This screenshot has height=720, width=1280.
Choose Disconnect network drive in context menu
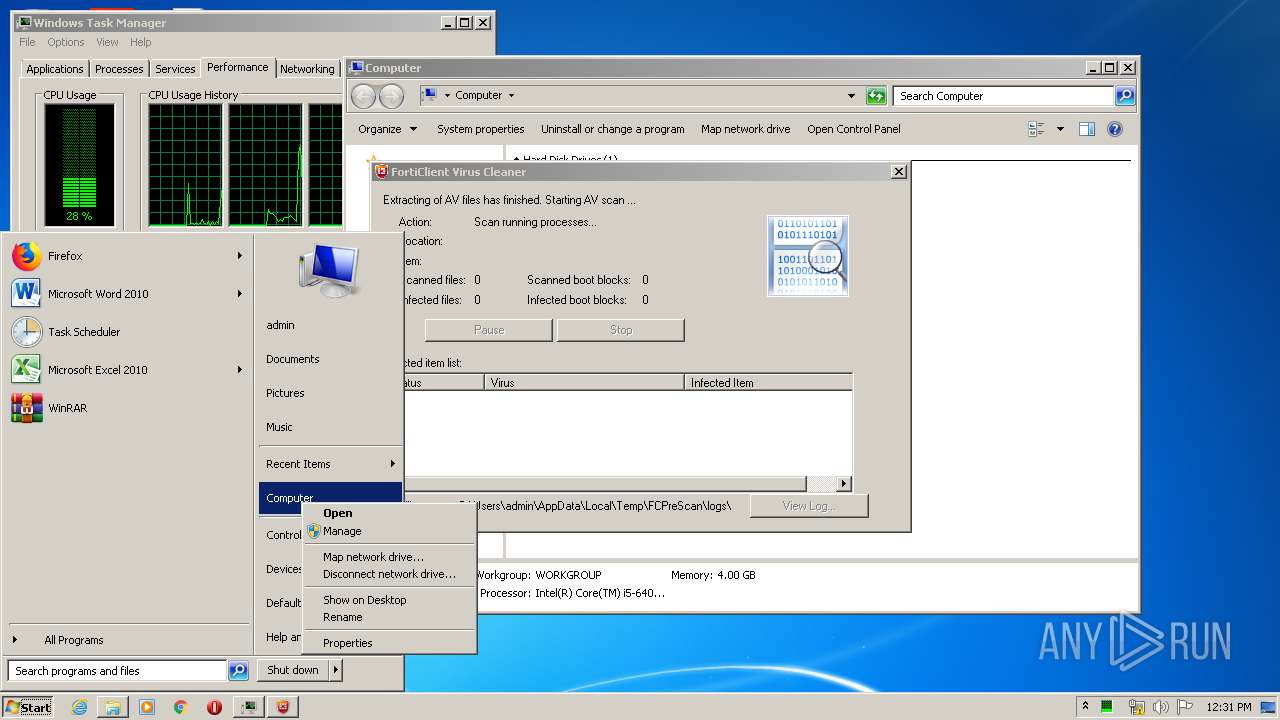389,574
